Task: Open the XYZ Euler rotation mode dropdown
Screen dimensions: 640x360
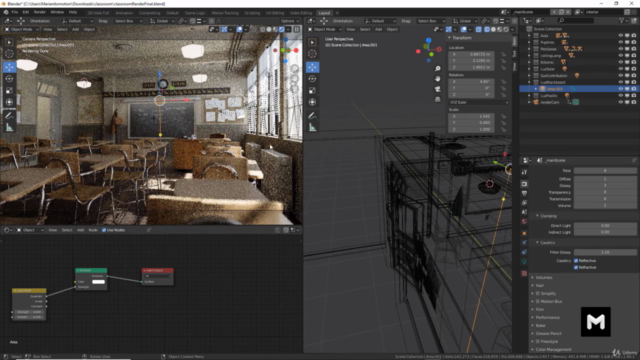Action: [x=478, y=102]
